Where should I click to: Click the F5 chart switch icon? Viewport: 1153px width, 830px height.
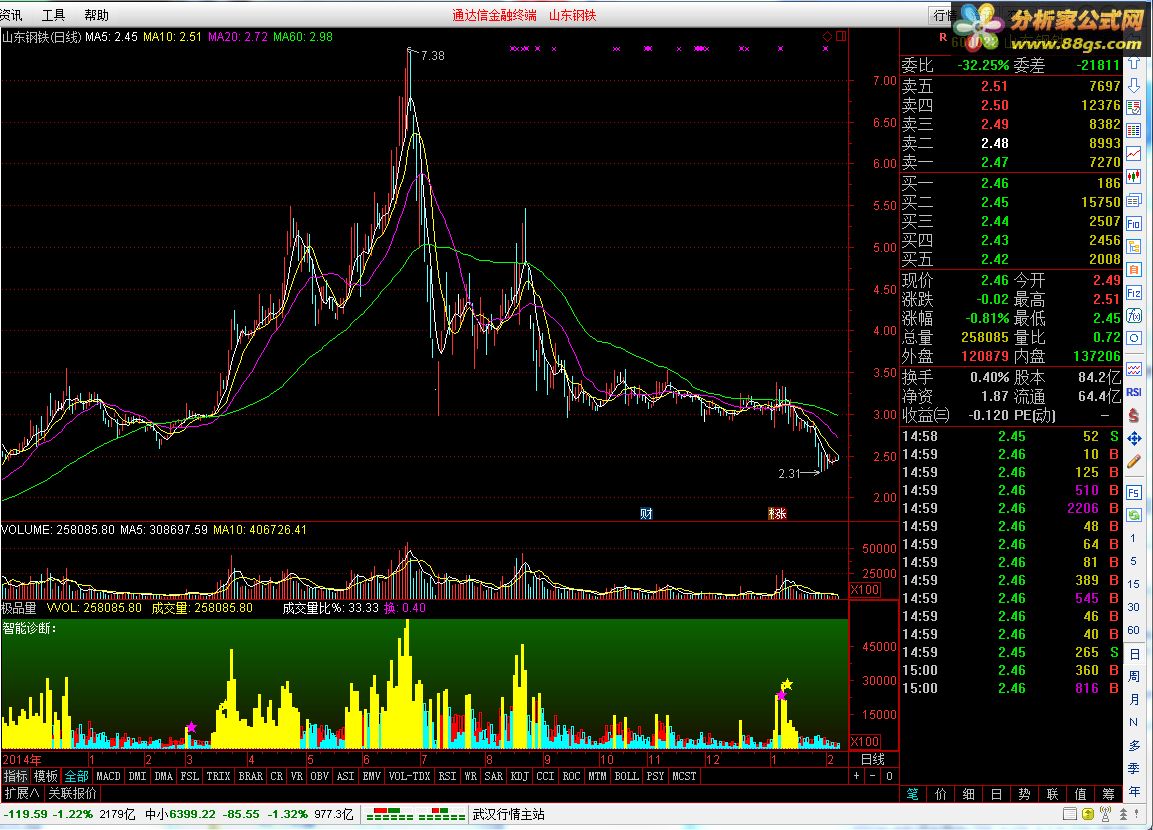click(x=1134, y=493)
